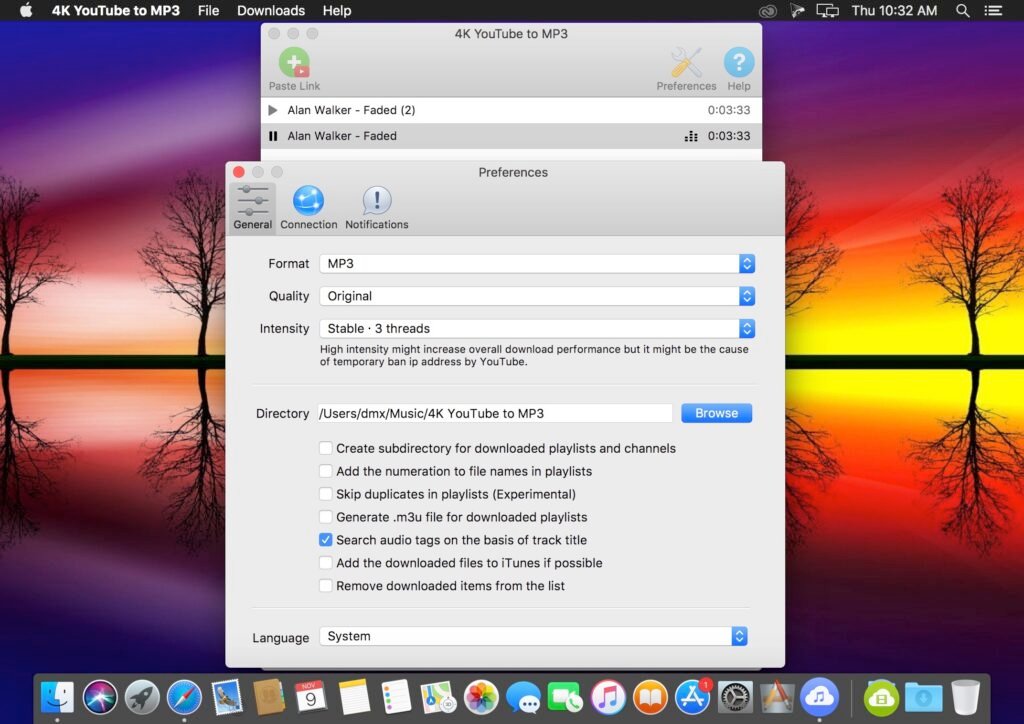Click the Paste Link button
Viewport: 1024px width, 724px height.
(293, 70)
